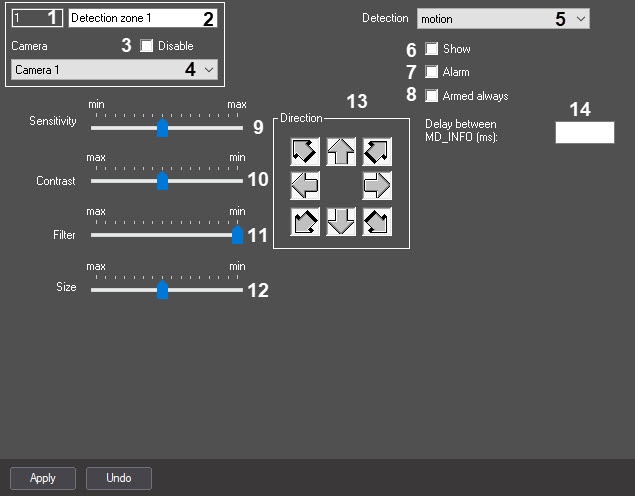Open the Camera 1 dropdown
Image resolution: width=635 pixels, height=496 pixels.
click(114, 70)
